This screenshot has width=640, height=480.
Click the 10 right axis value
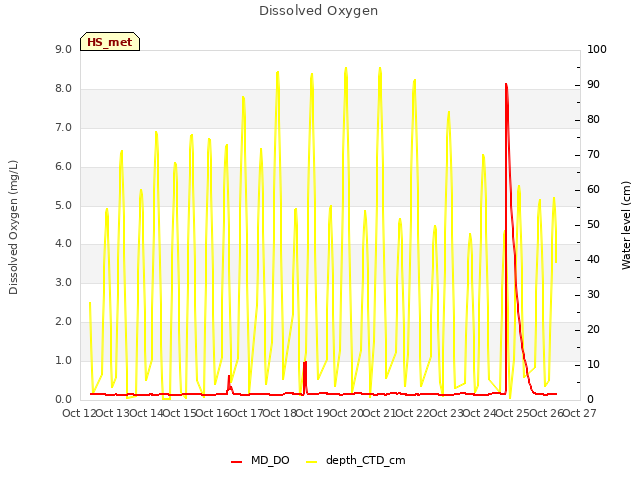pos(593,364)
